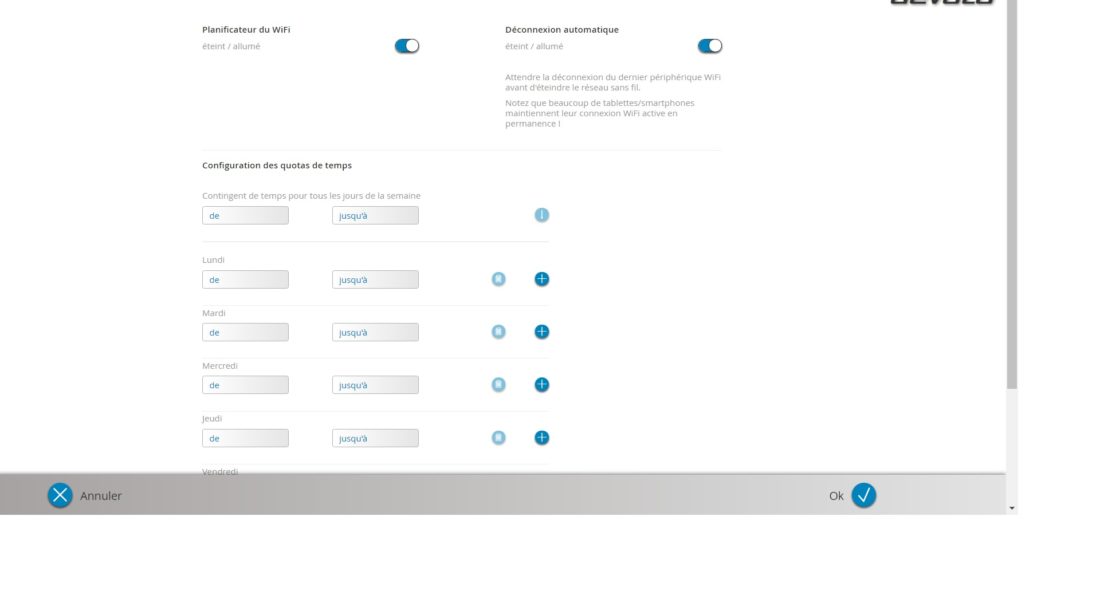Open the Lundi "de" time field
This screenshot has height=599, width=1100.
coord(245,280)
